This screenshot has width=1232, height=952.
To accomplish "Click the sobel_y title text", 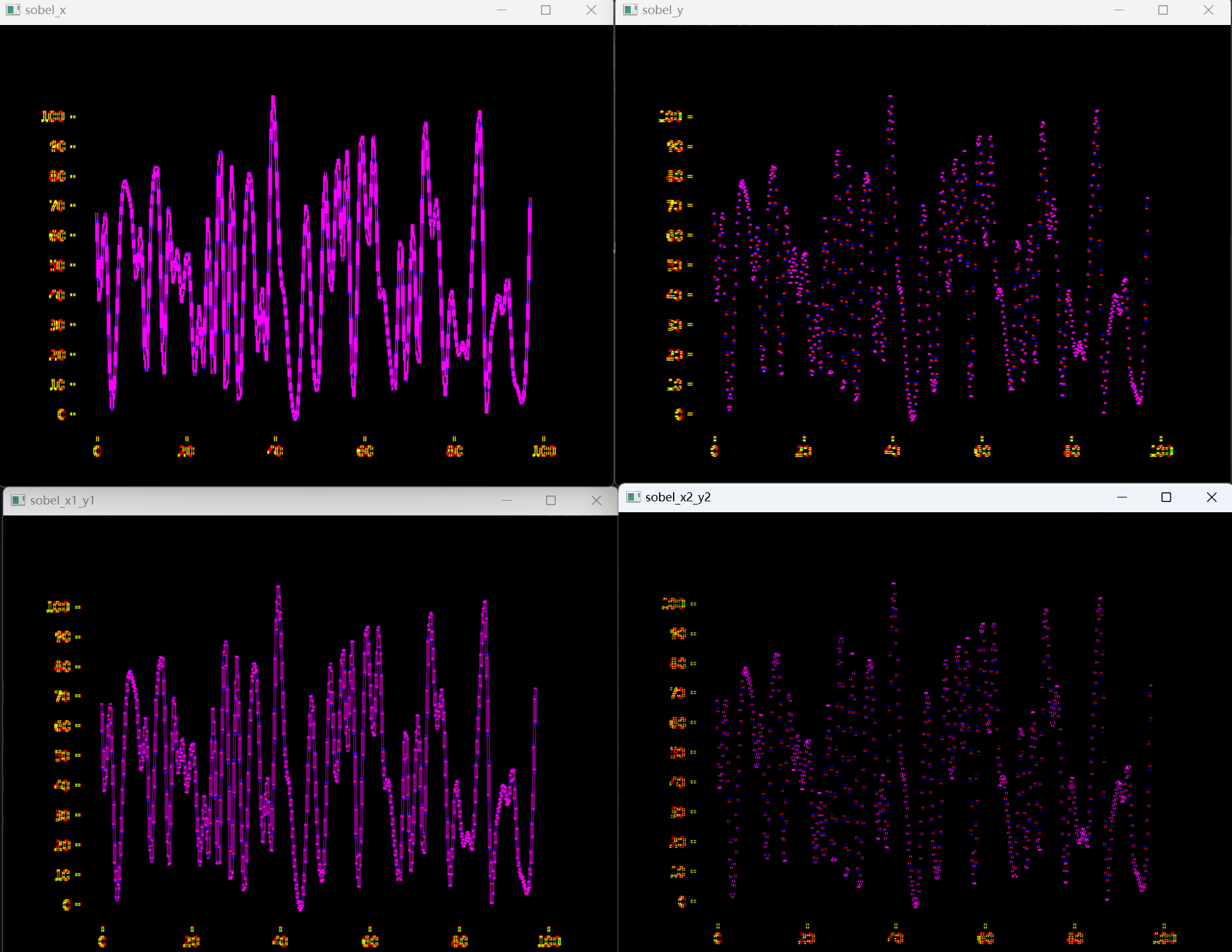I will [x=663, y=10].
